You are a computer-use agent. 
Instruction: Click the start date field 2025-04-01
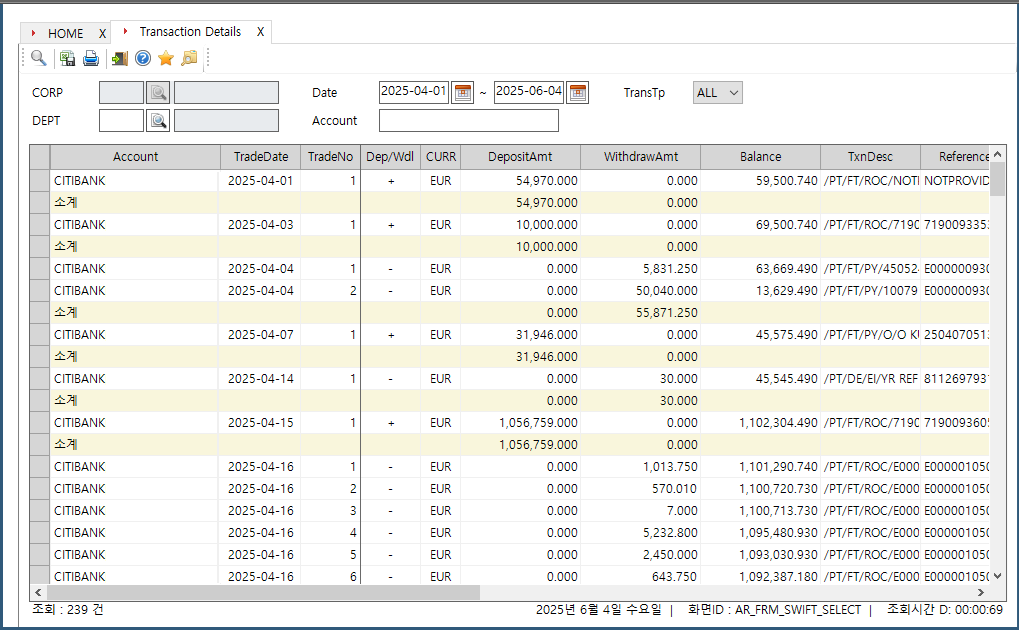(x=414, y=92)
